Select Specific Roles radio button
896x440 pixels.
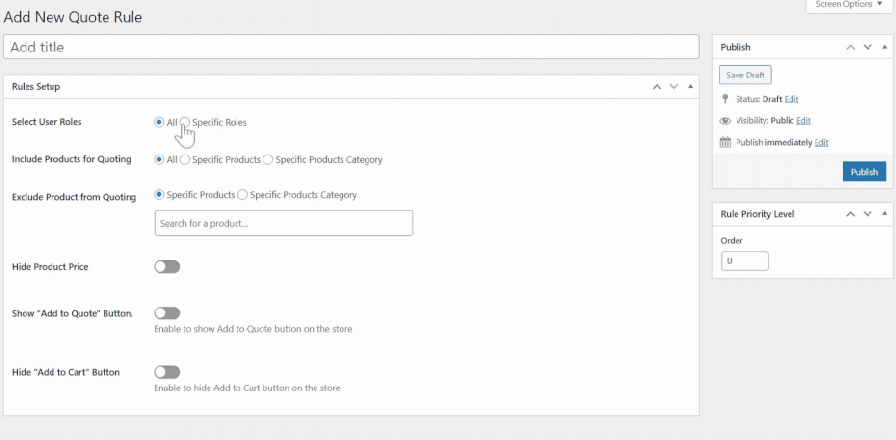[x=185, y=122]
